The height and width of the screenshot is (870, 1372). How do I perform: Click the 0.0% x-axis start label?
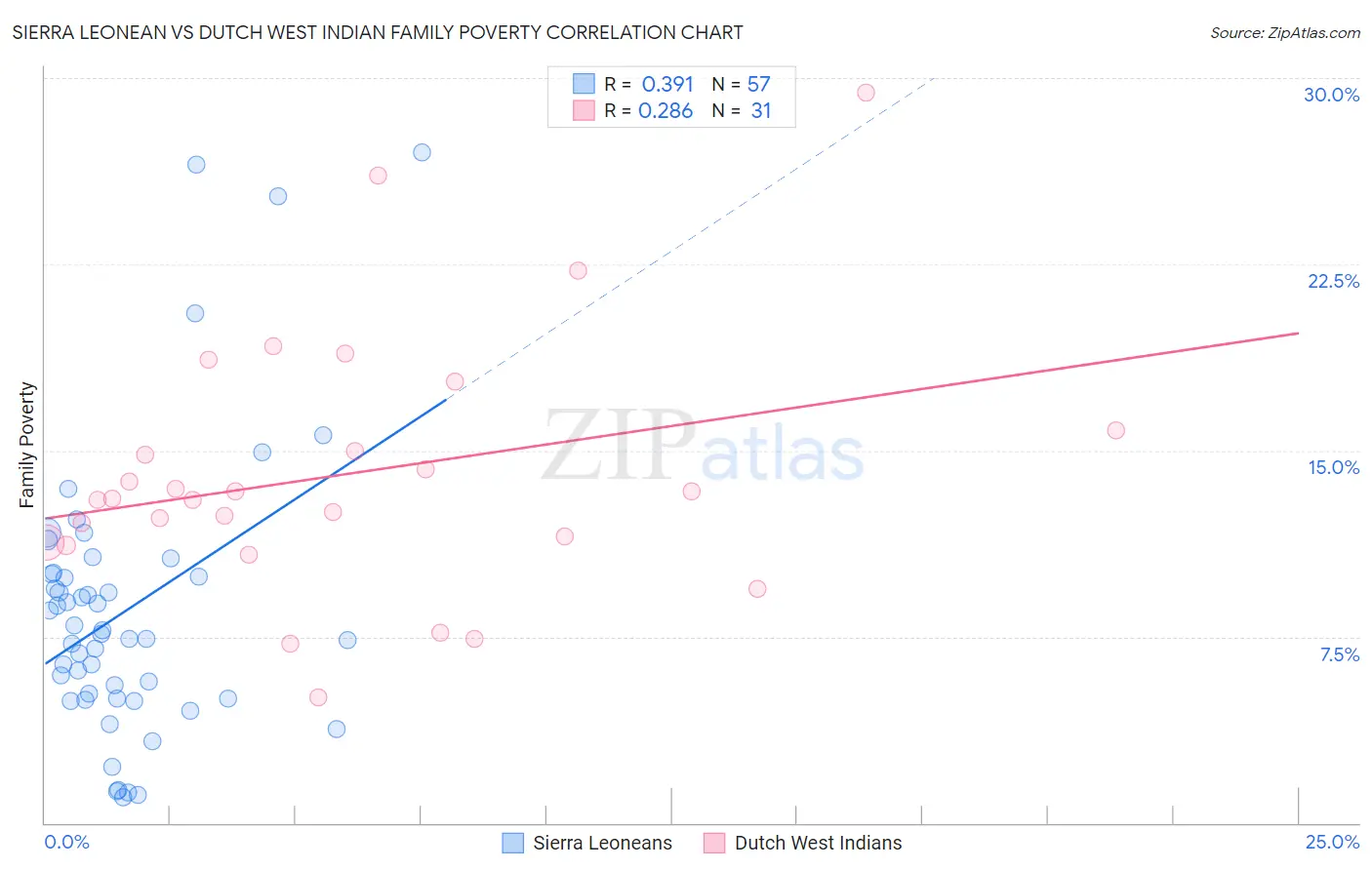pyautogui.click(x=66, y=842)
